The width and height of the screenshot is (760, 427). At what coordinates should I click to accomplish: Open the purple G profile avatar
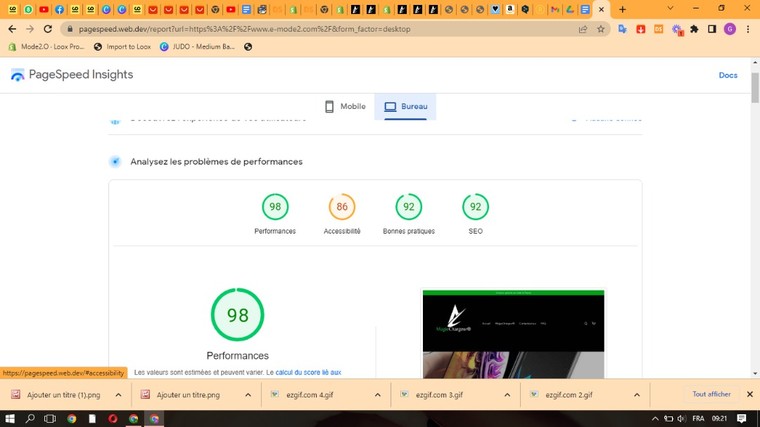point(730,29)
